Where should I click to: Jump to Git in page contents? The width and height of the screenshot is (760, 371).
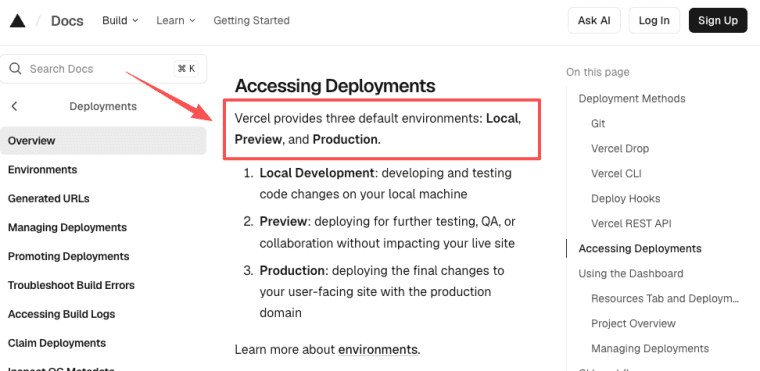598,124
